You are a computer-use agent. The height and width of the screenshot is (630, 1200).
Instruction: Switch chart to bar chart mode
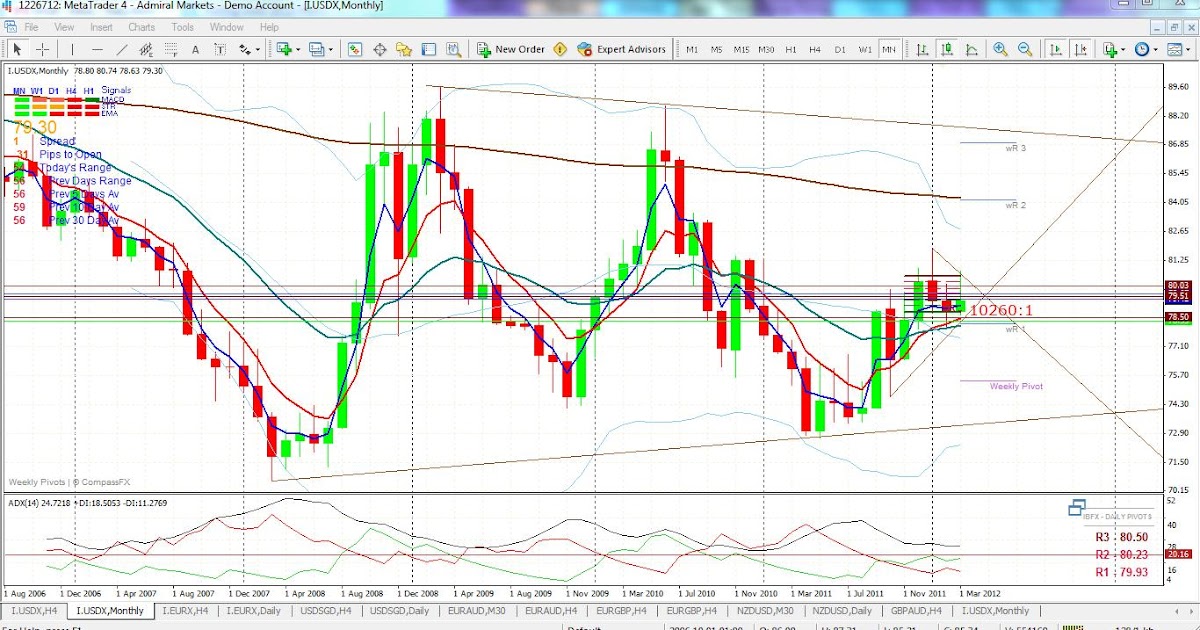point(922,49)
